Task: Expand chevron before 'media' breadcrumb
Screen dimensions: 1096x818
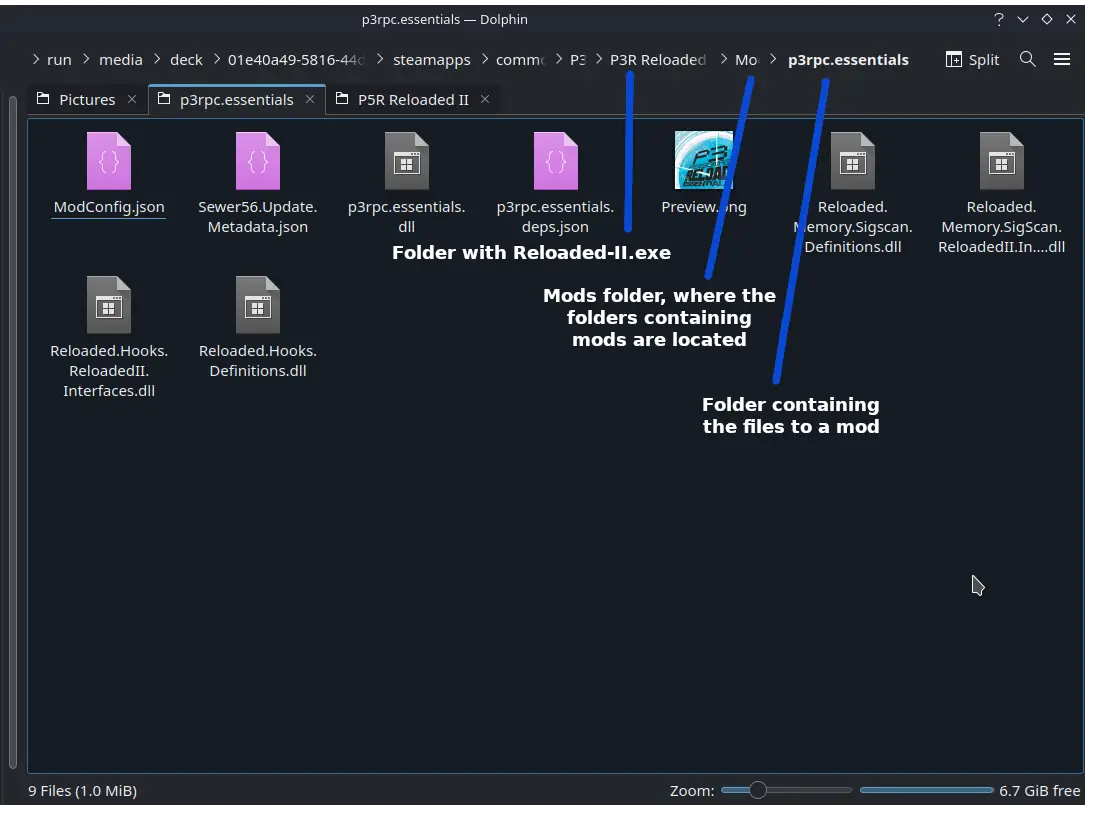Action: click(x=86, y=59)
